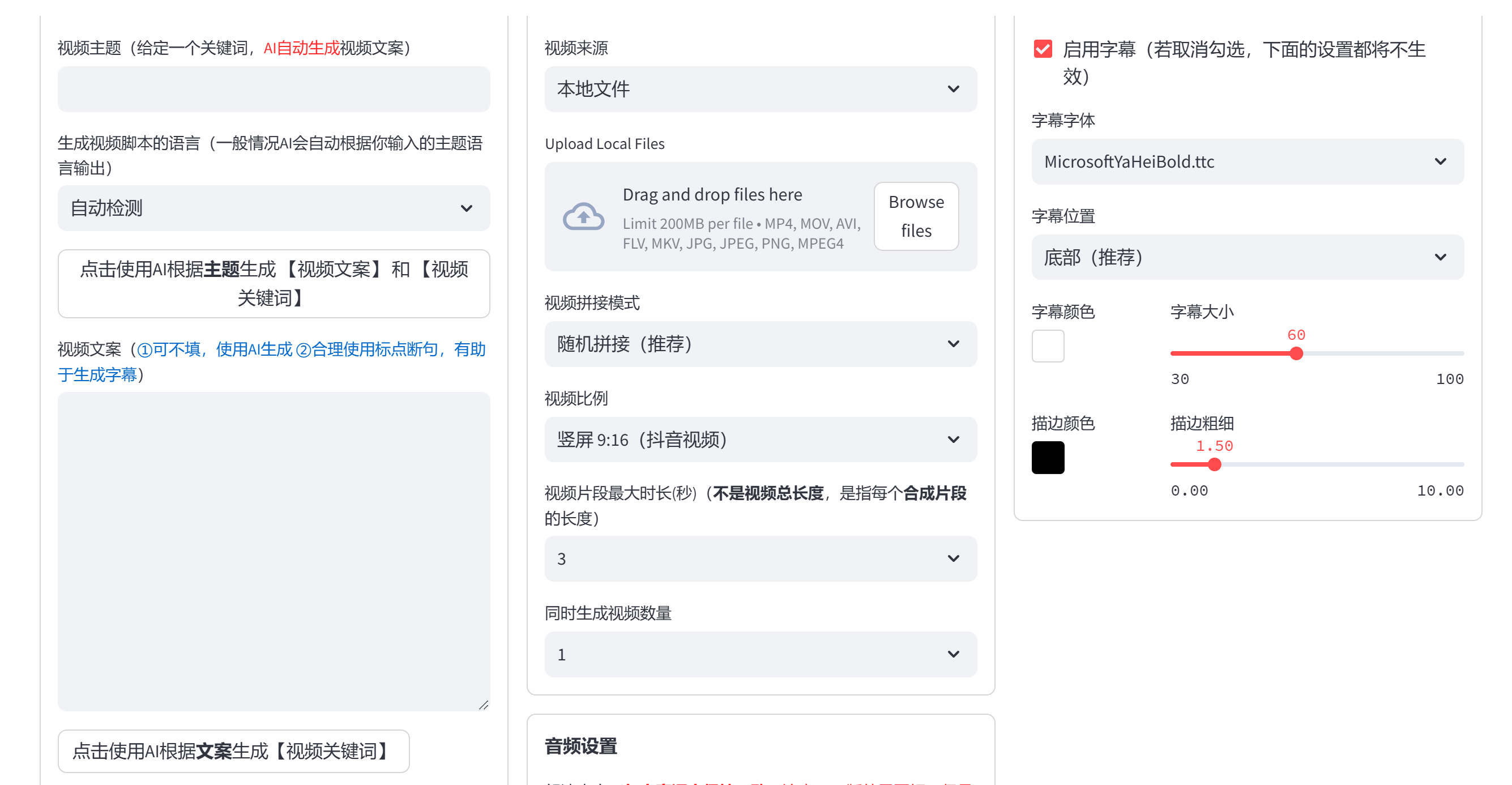Expand the 视频拼接模式 dropdown
The image size is (1512, 785).
pos(761,344)
